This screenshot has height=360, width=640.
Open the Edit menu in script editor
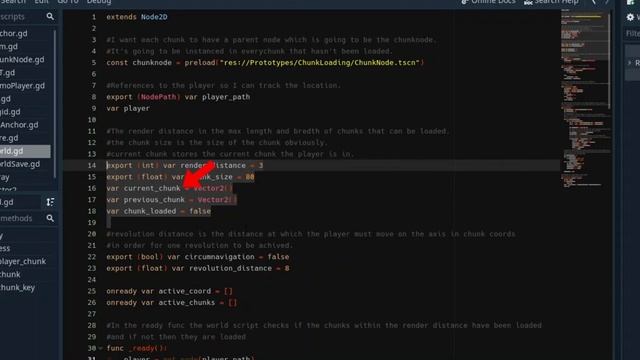[41, 2]
